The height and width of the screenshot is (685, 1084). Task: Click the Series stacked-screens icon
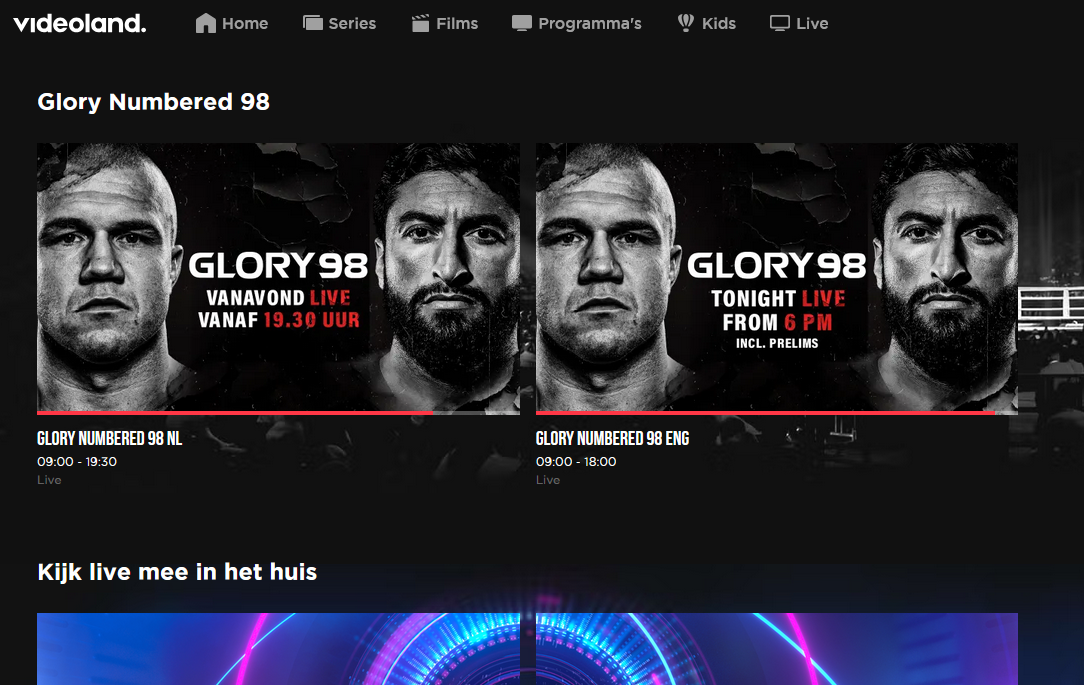click(x=312, y=24)
